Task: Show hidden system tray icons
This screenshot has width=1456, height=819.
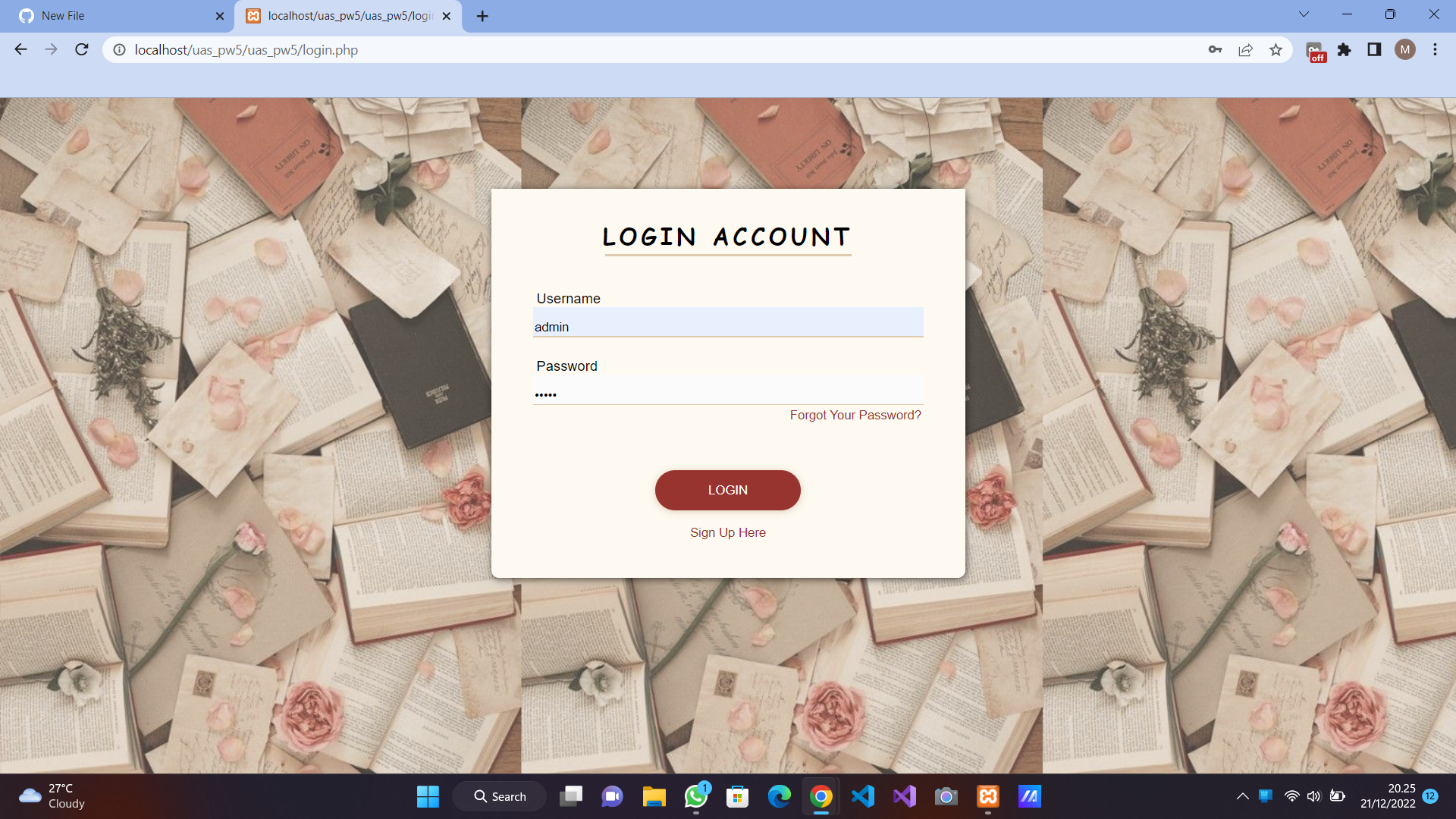Action: click(x=1242, y=796)
